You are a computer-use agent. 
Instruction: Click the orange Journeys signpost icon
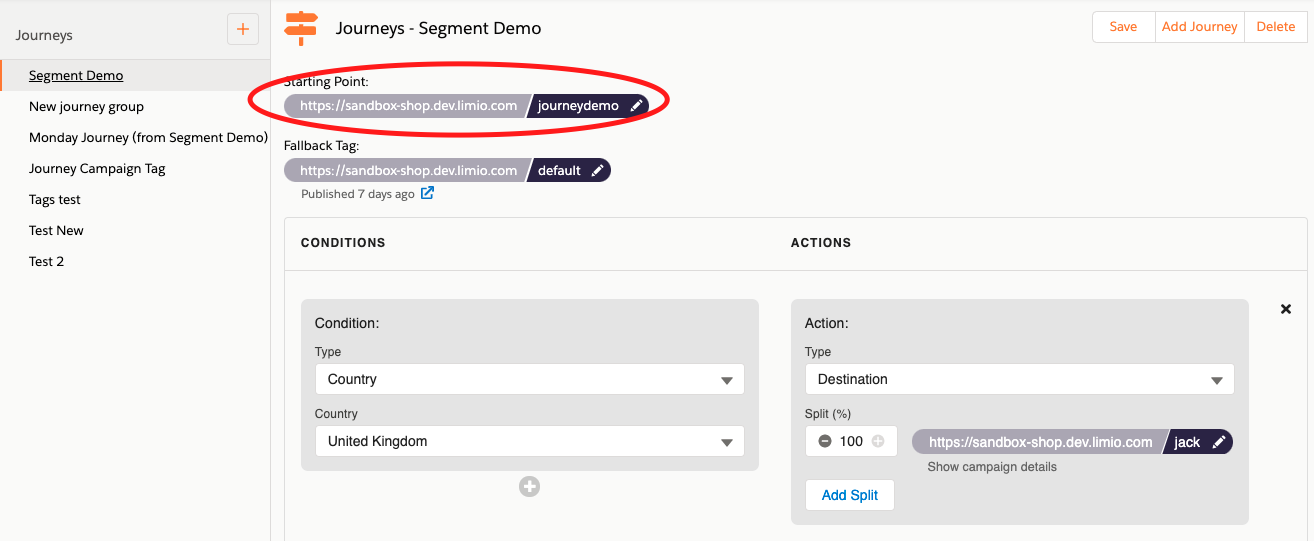click(x=301, y=28)
